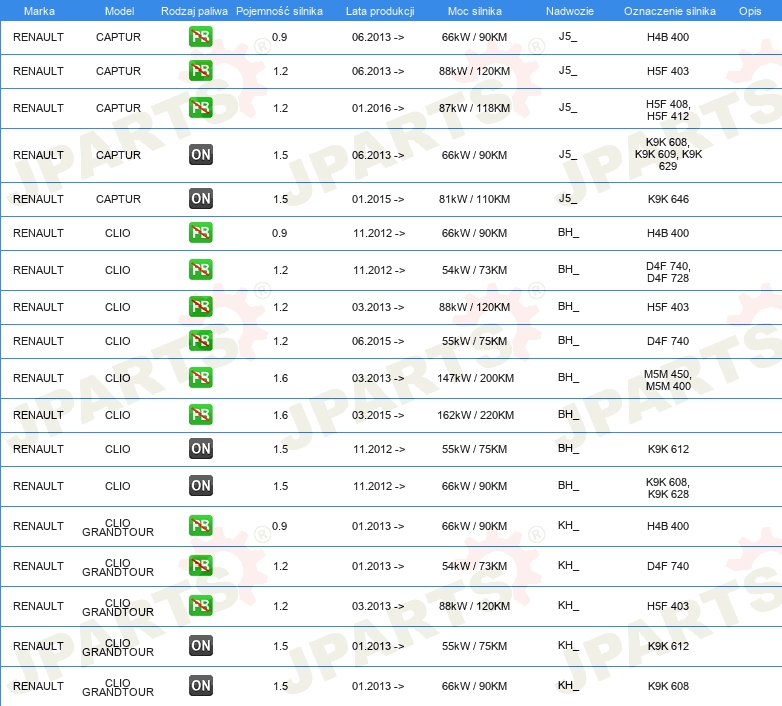Select the Lata produkcji column header

point(379,10)
